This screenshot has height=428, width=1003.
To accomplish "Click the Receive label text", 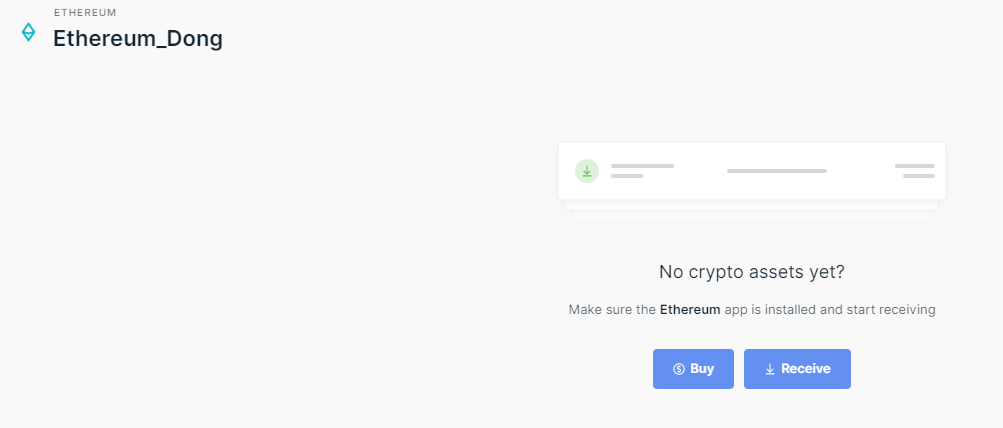I will pos(806,369).
